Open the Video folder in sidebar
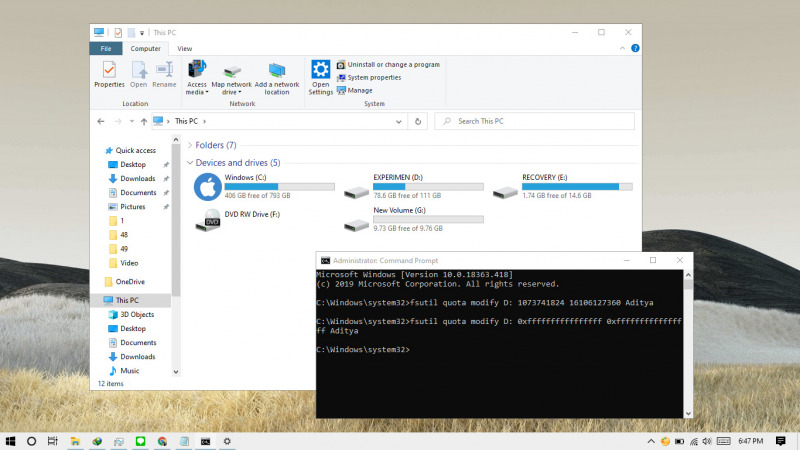The width and height of the screenshot is (800, 450). point(123,263)
